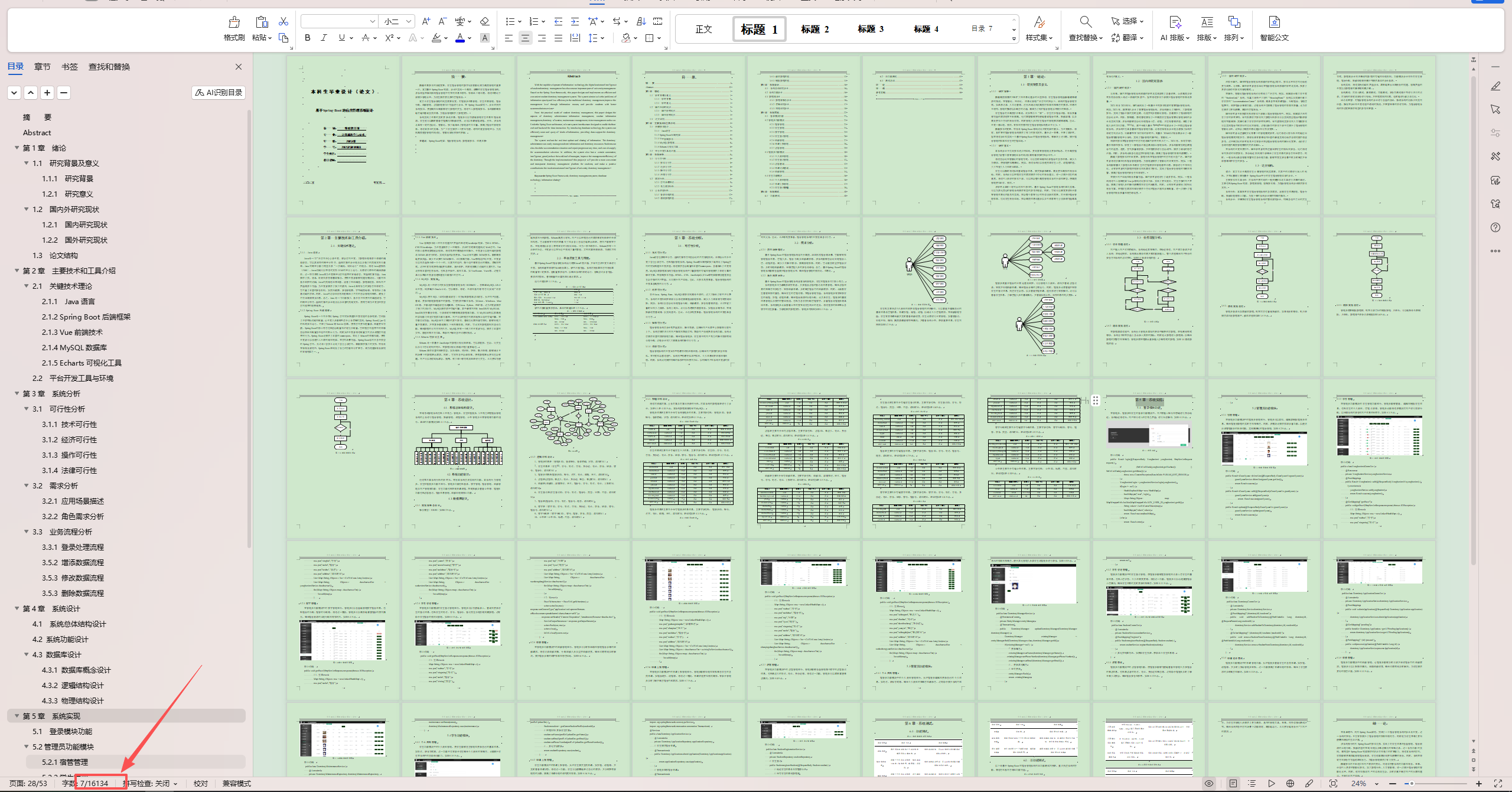Toggle character shading A button
The height and width of the screenshot is (792, 1512).
484,38
